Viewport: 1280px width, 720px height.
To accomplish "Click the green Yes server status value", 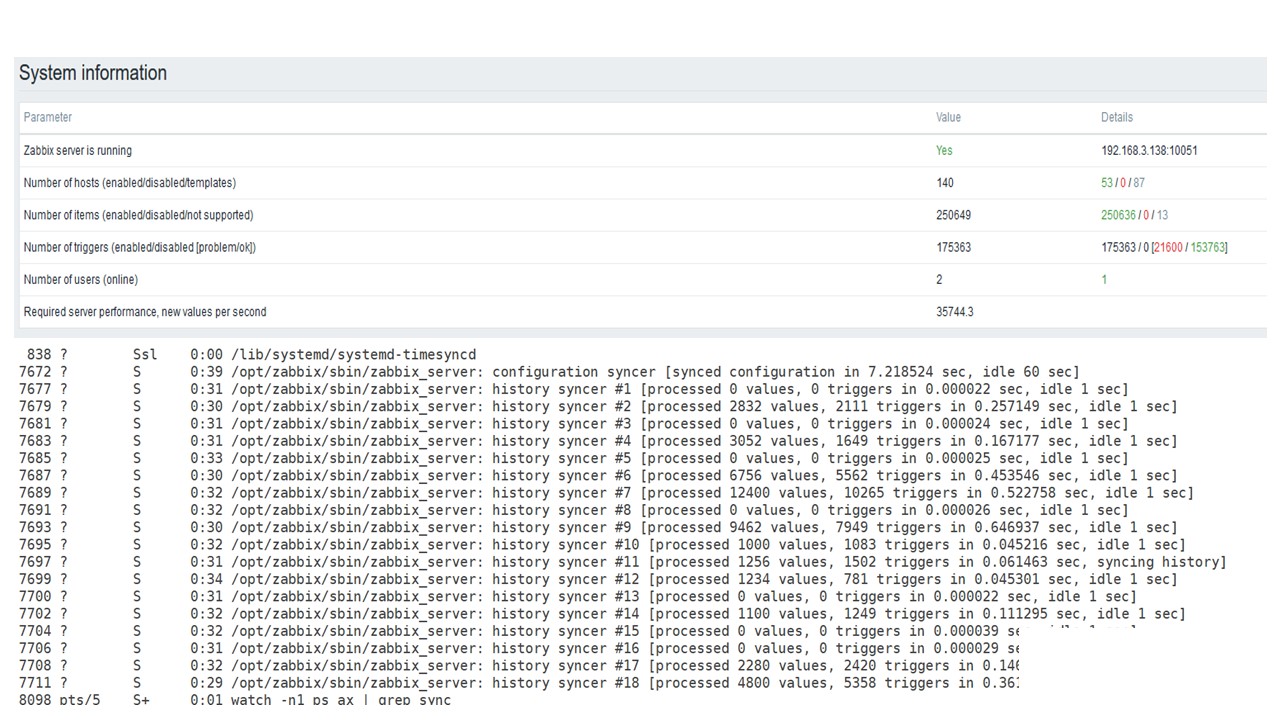I will pos(944,151).
